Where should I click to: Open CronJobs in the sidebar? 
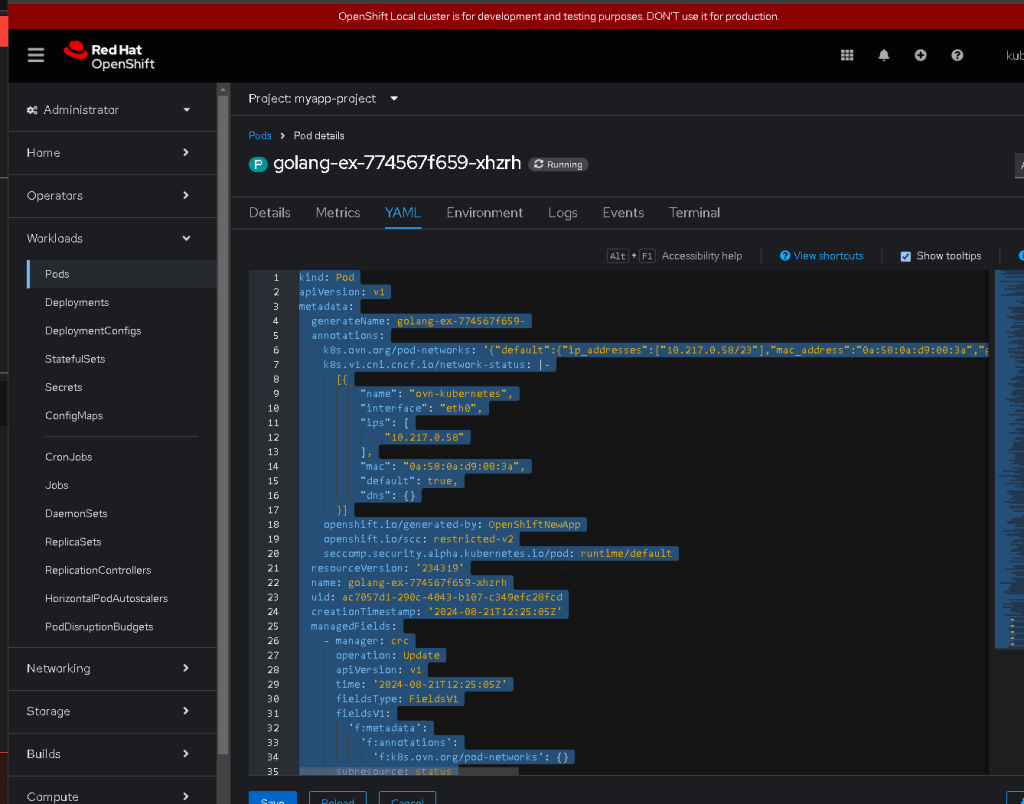[69, 457]
